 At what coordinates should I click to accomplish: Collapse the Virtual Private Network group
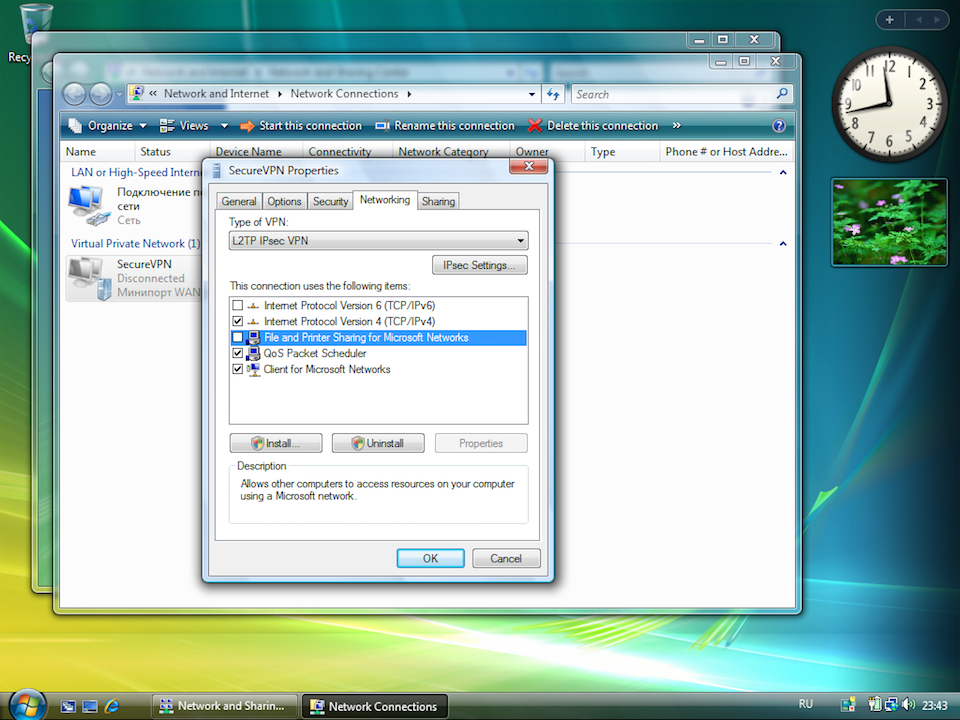pyautogui.click(x=783, y=244)
